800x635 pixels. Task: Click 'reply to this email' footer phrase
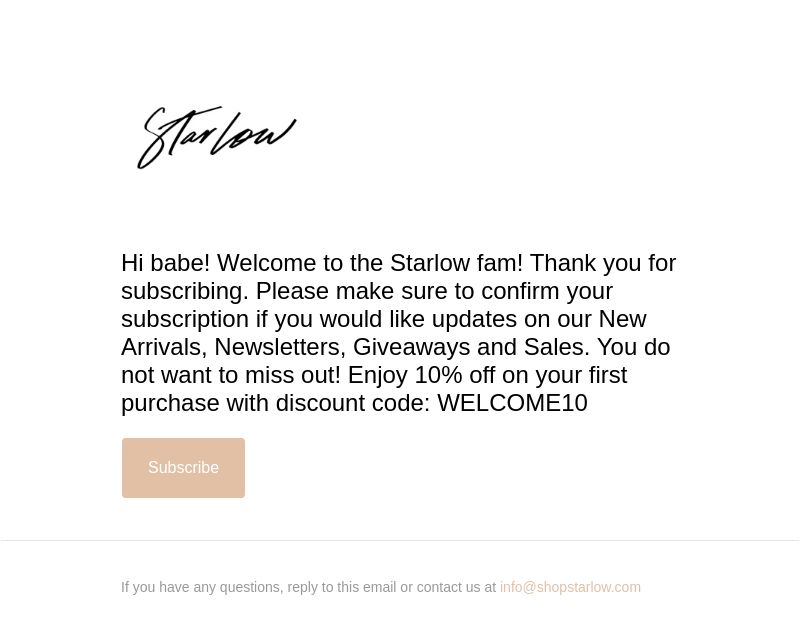point(341,587)
